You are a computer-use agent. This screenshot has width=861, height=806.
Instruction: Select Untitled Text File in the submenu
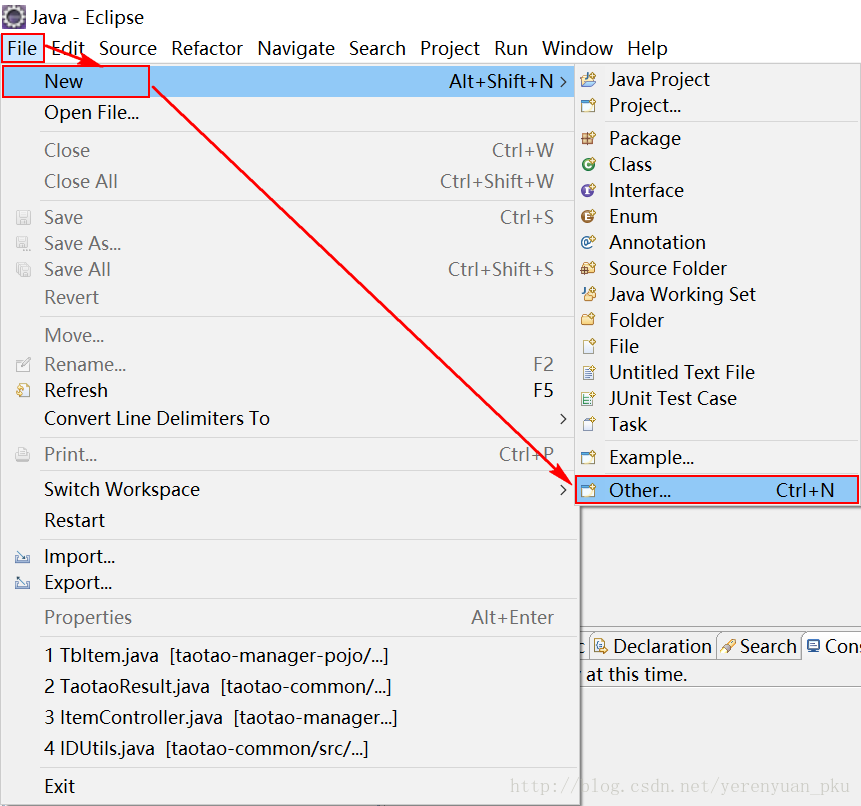[717, 372]
